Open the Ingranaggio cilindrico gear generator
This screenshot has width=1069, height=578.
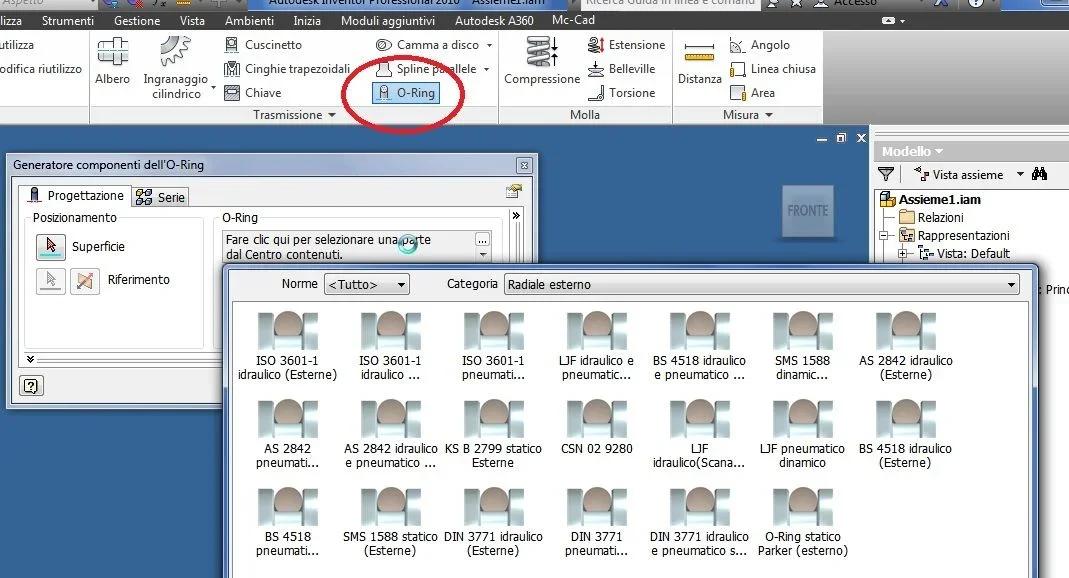pos(176,67)
